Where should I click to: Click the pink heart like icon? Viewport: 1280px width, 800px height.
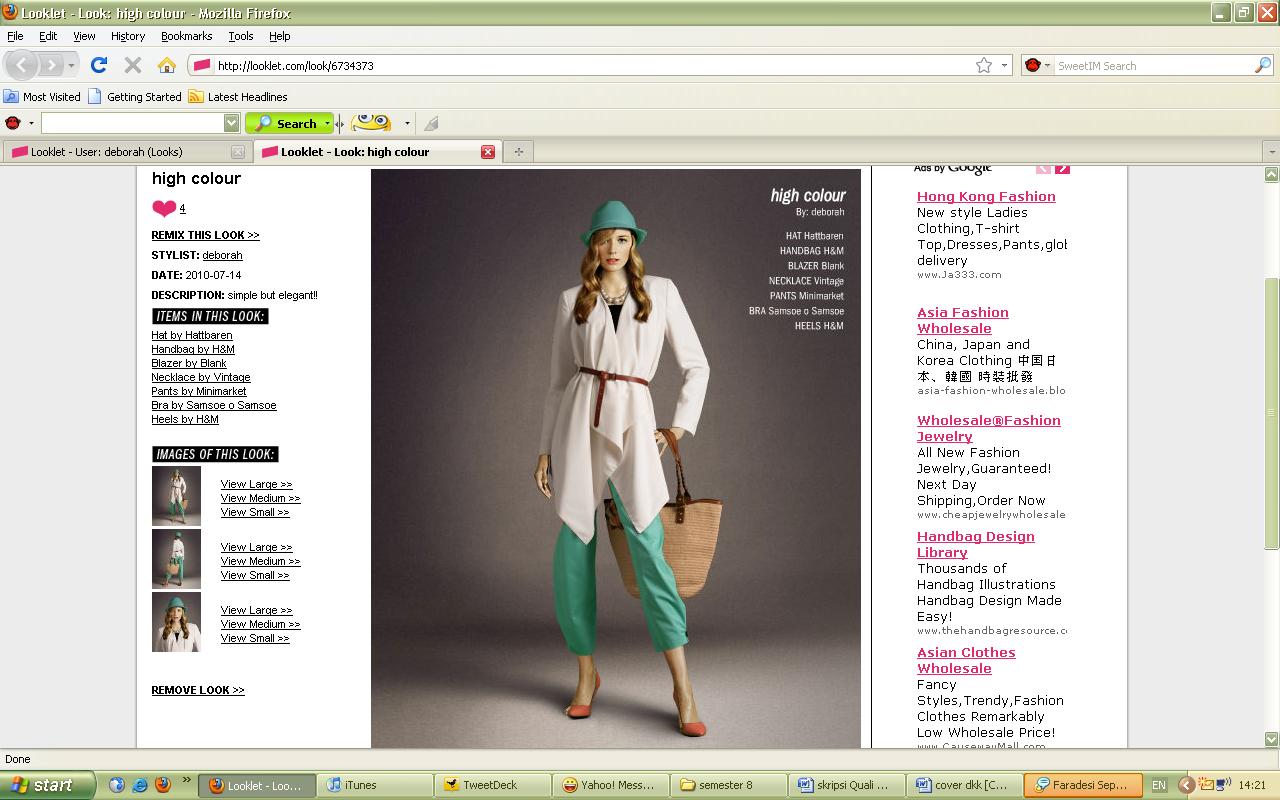164,208
